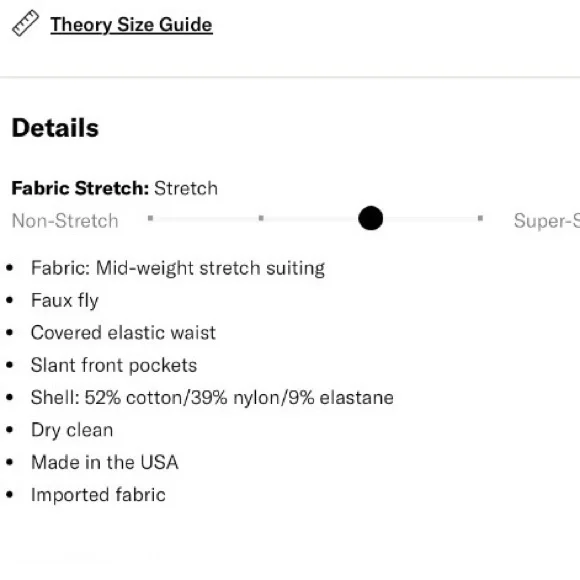Click the Slant front pockets item

click(x=114, y=365)
